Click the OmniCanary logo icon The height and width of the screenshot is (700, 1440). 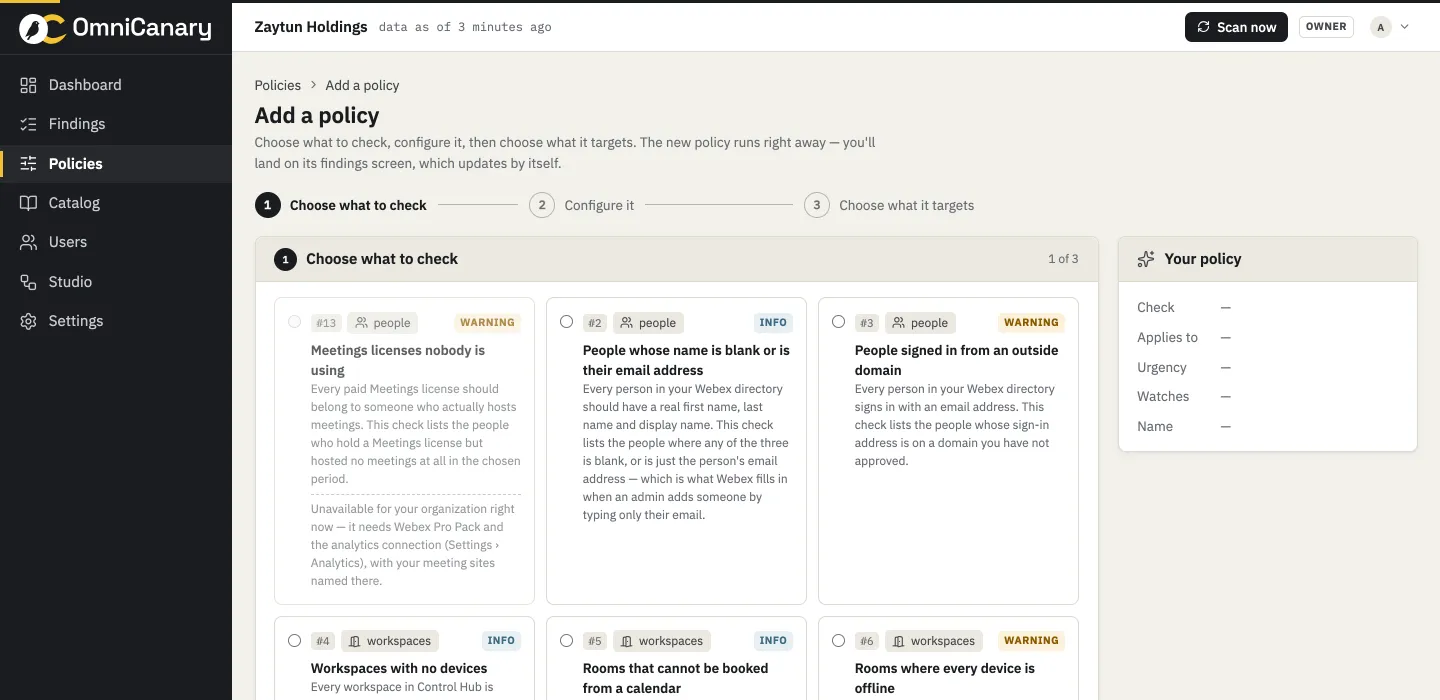coord(41,28)
